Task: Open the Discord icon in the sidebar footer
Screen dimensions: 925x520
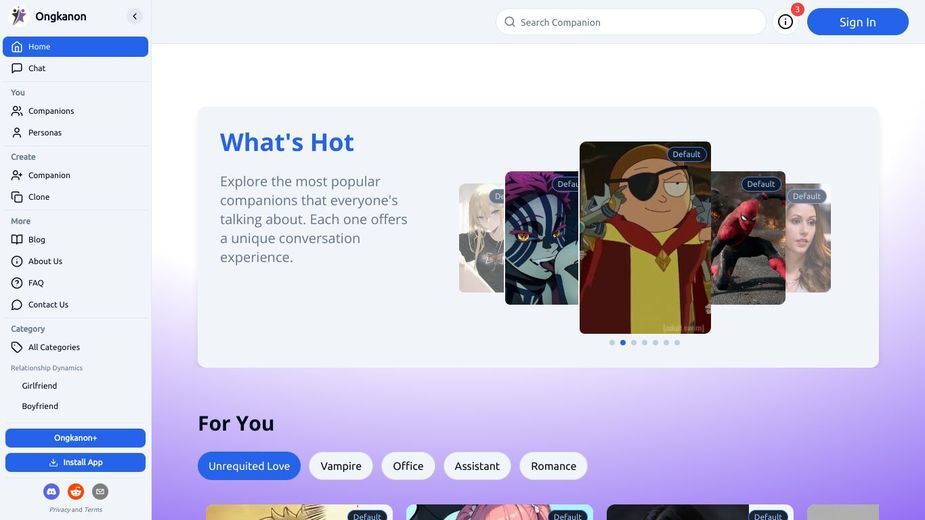Action: pos(51,491)
